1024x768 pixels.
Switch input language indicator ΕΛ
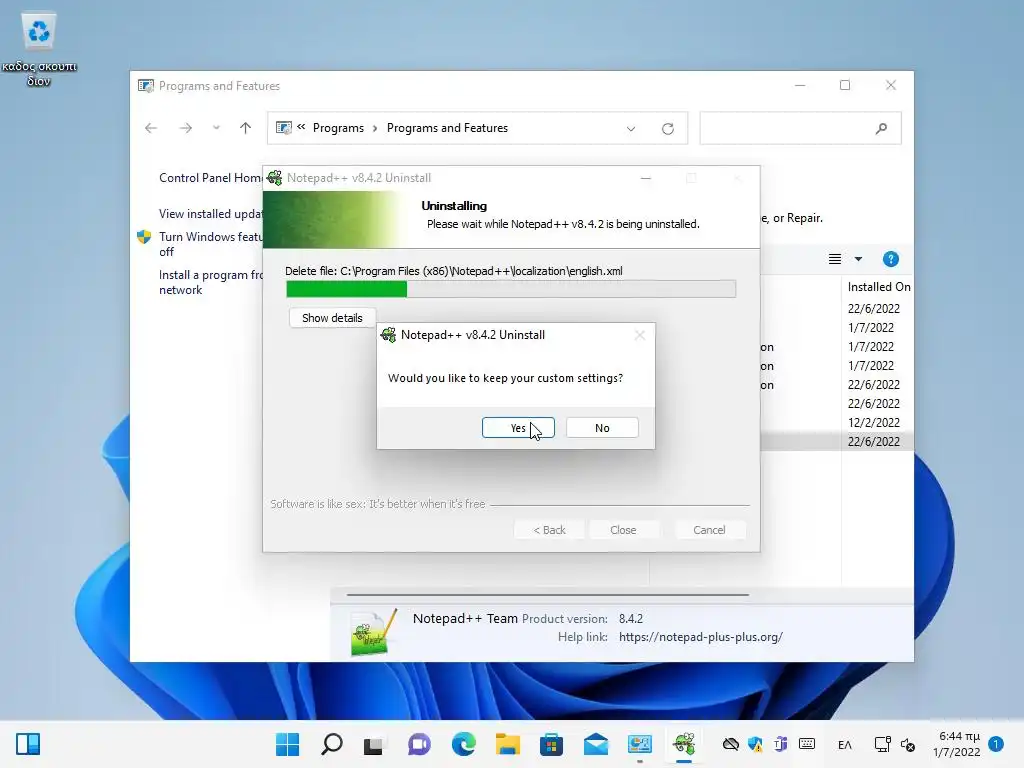point(844,744)
